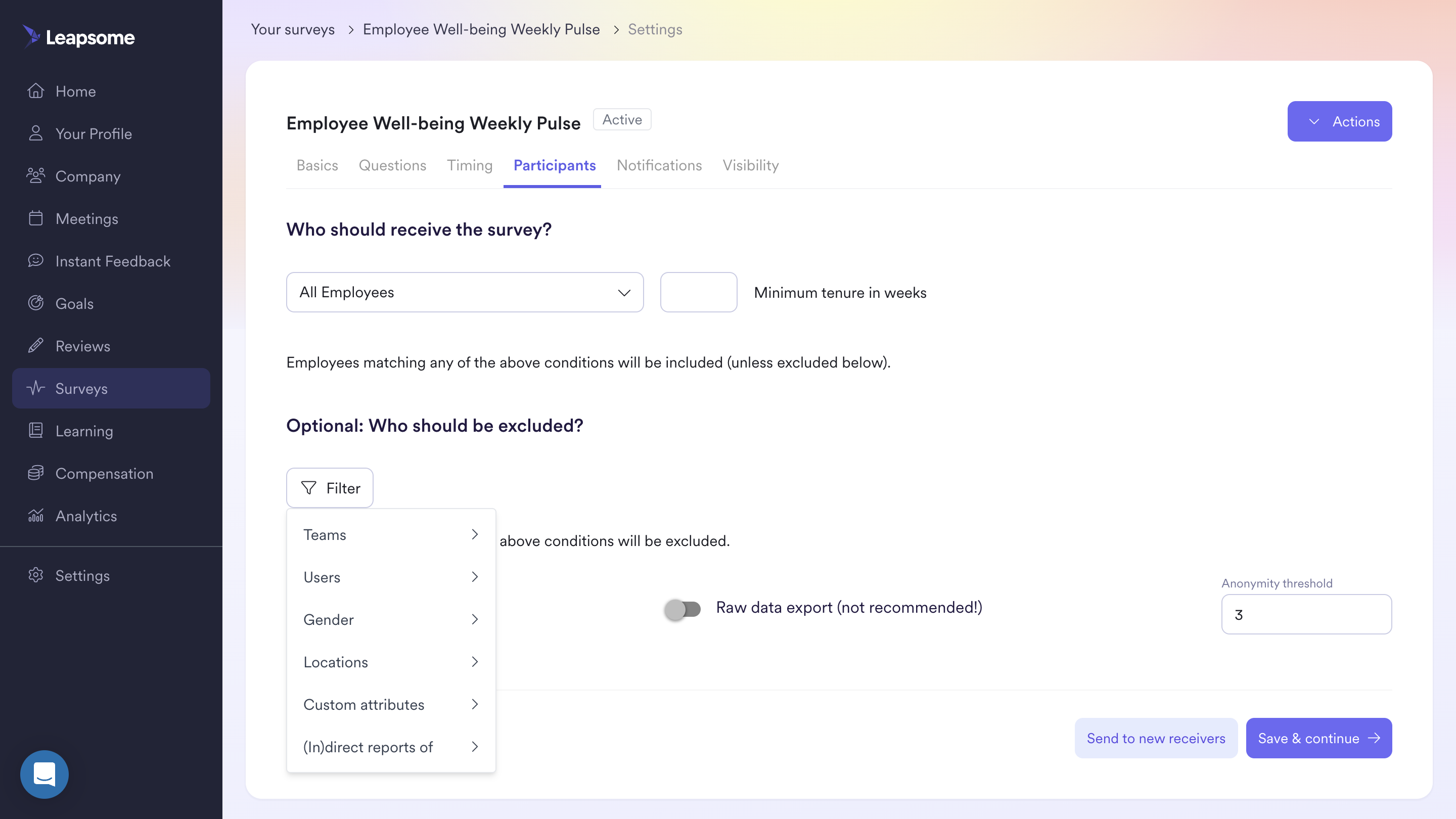Click the Settings gear icon
Viewport: 1456px width, 819px height.
pos(35,575)
